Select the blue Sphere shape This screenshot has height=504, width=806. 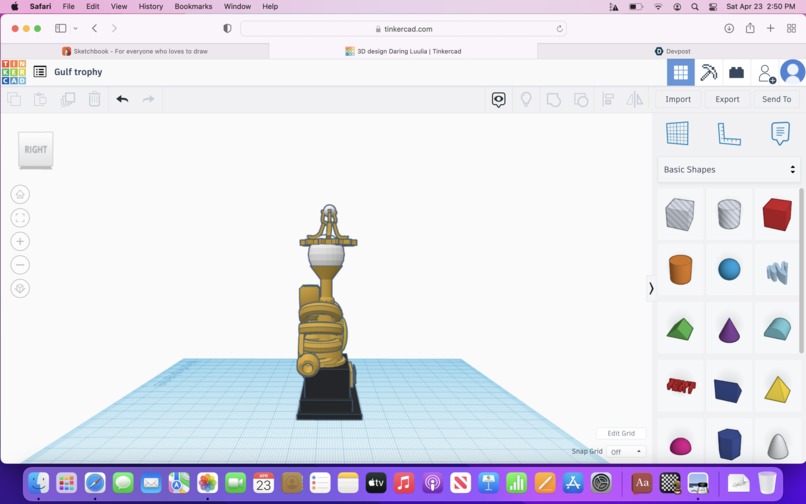729,269
